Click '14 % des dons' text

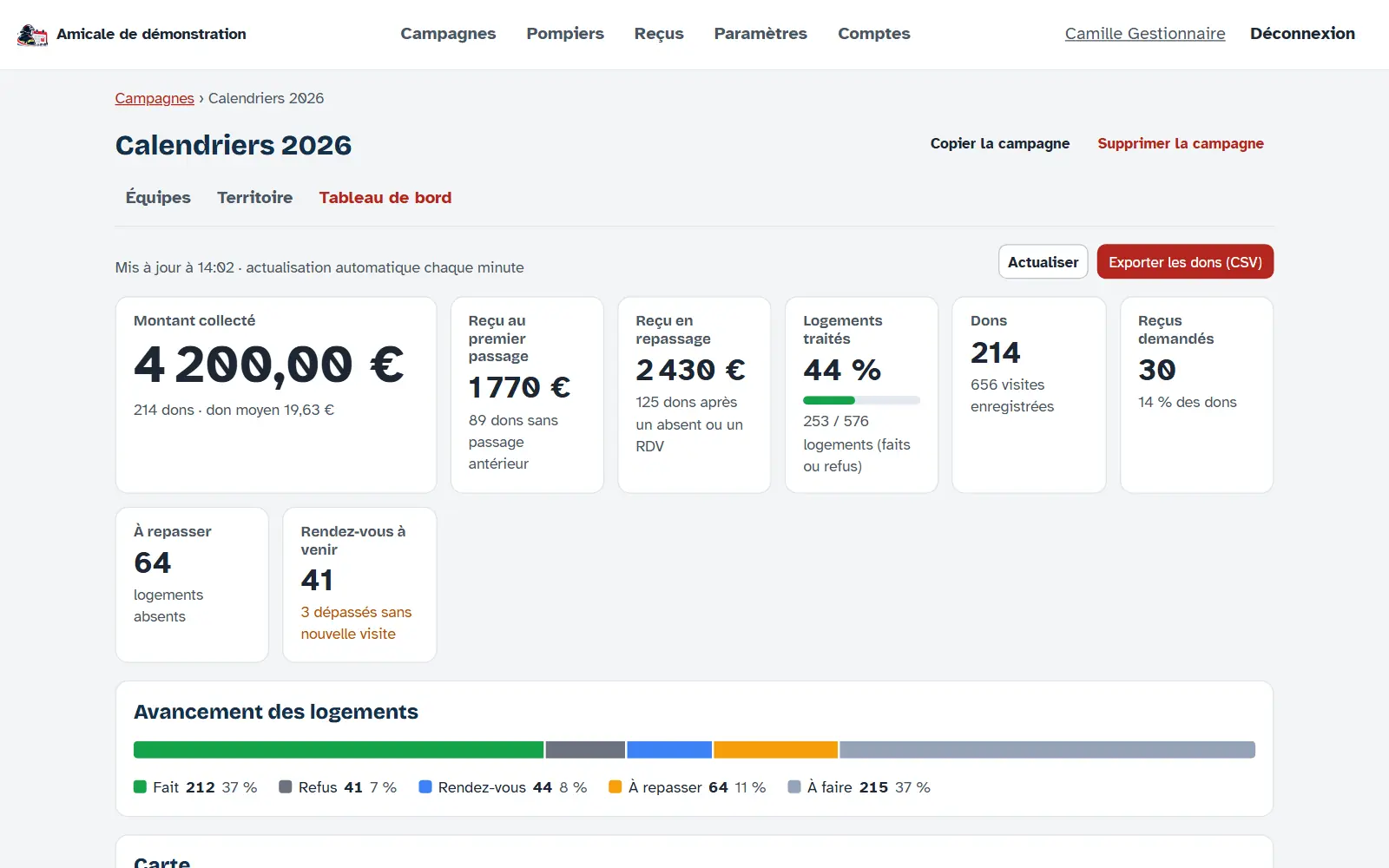[x=1188, y=402]
